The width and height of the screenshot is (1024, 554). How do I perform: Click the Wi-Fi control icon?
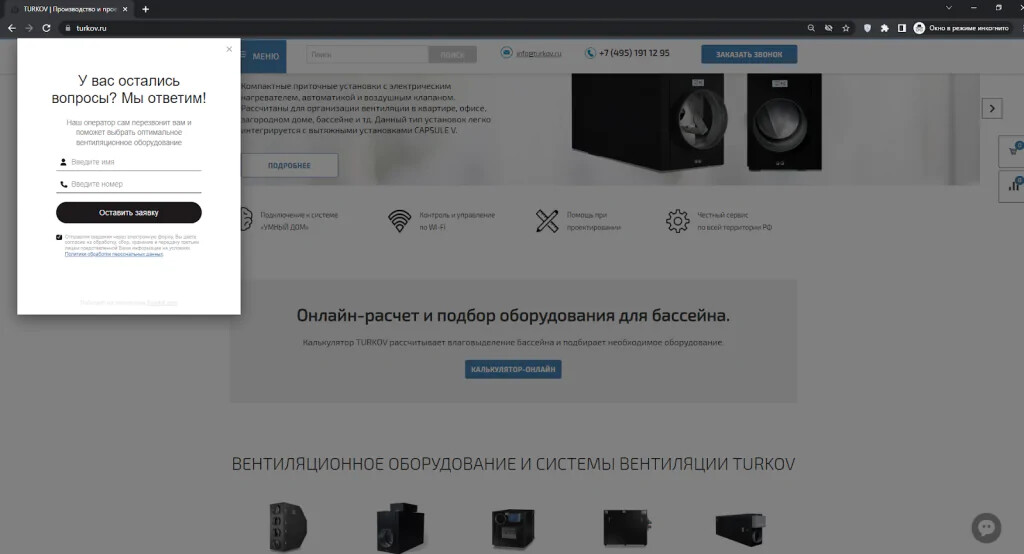coord(400,221)
